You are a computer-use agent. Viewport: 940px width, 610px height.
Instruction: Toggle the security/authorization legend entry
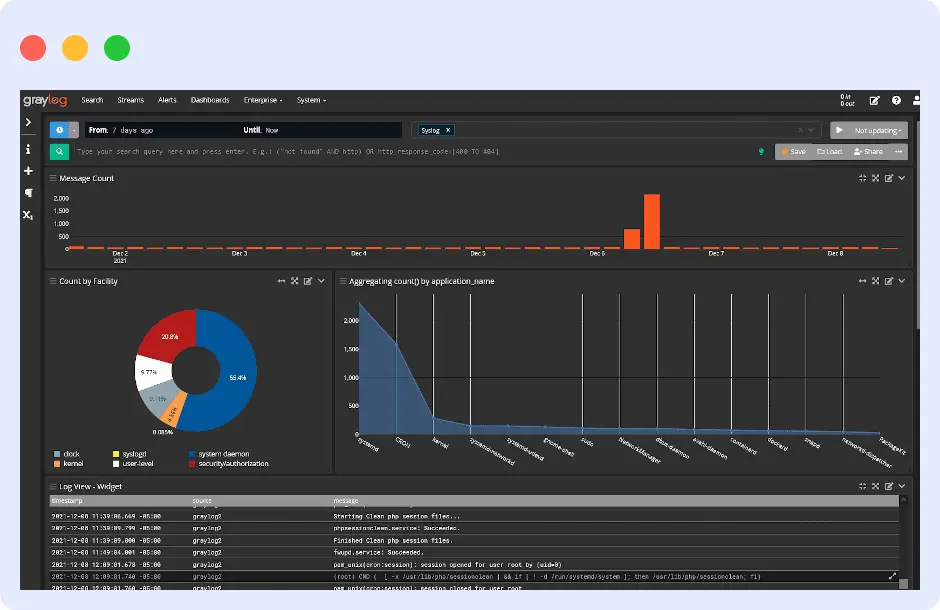[229, 464]
